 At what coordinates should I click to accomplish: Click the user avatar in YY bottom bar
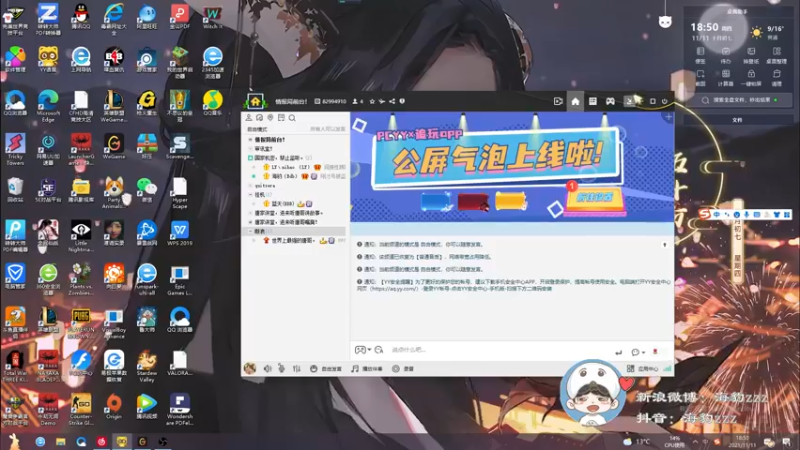click(249, 368)
